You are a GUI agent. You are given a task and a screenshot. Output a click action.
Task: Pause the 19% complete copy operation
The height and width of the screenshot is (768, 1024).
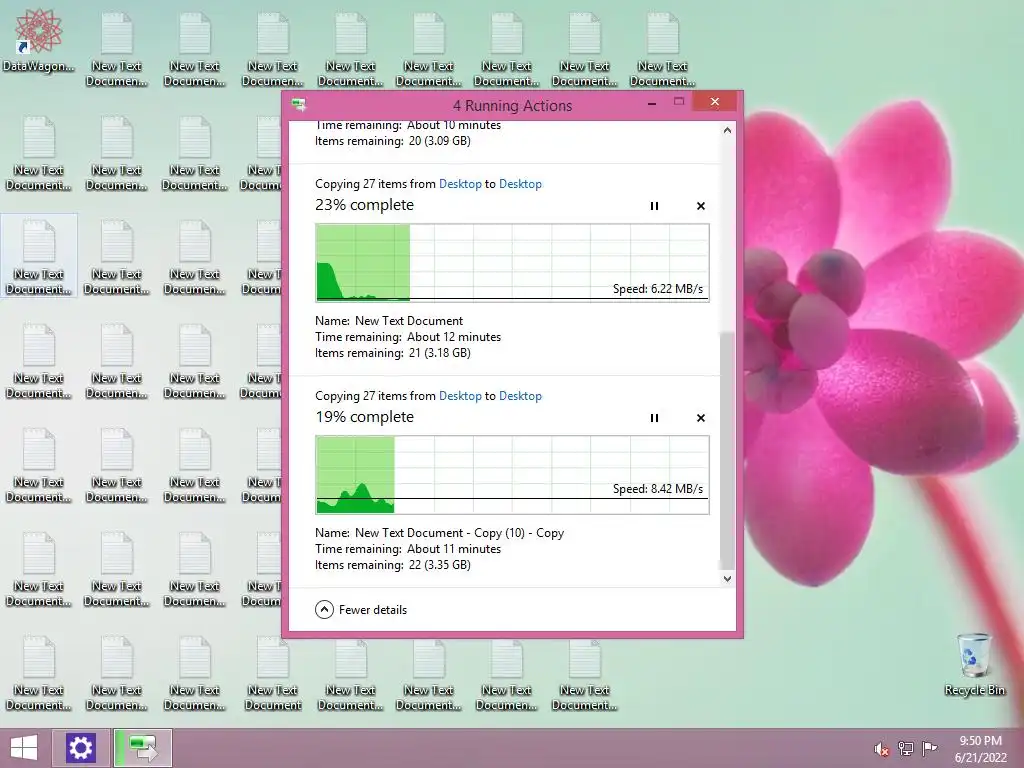[x=654, y=418]
